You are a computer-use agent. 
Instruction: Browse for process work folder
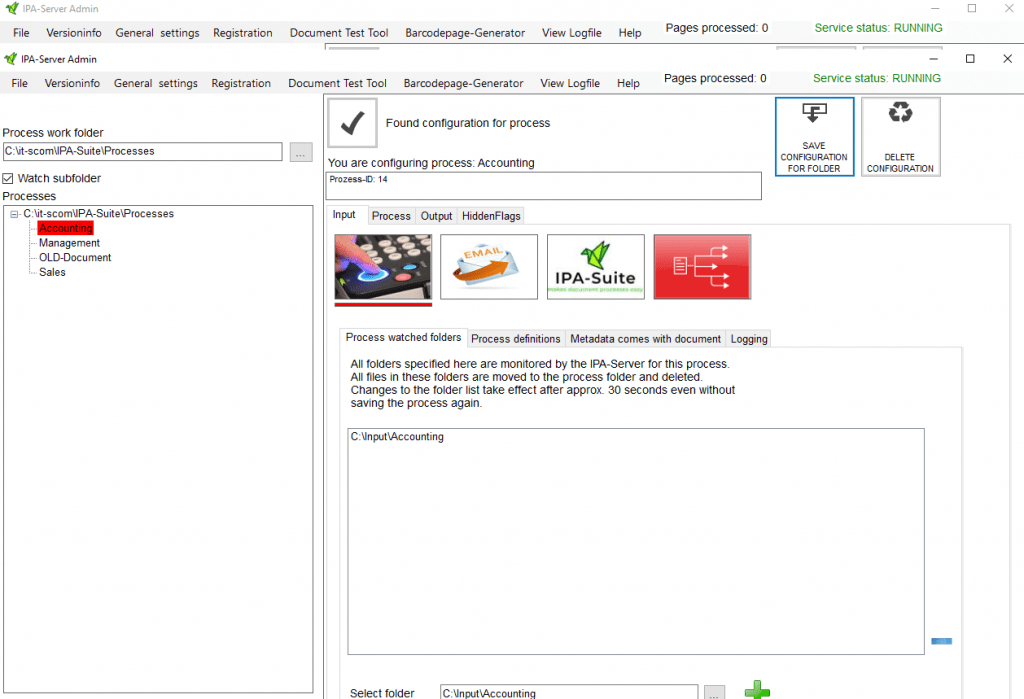click(x=301, y=152)
